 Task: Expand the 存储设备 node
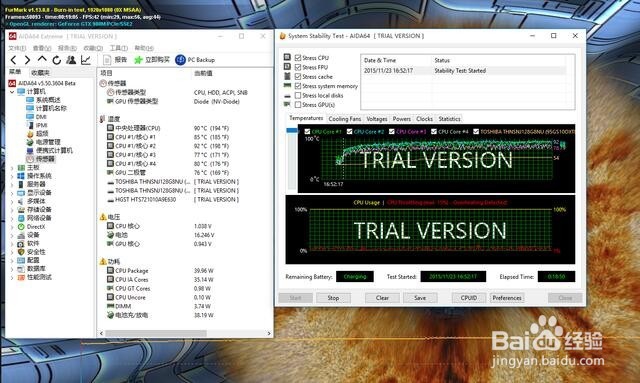(12, 209)
